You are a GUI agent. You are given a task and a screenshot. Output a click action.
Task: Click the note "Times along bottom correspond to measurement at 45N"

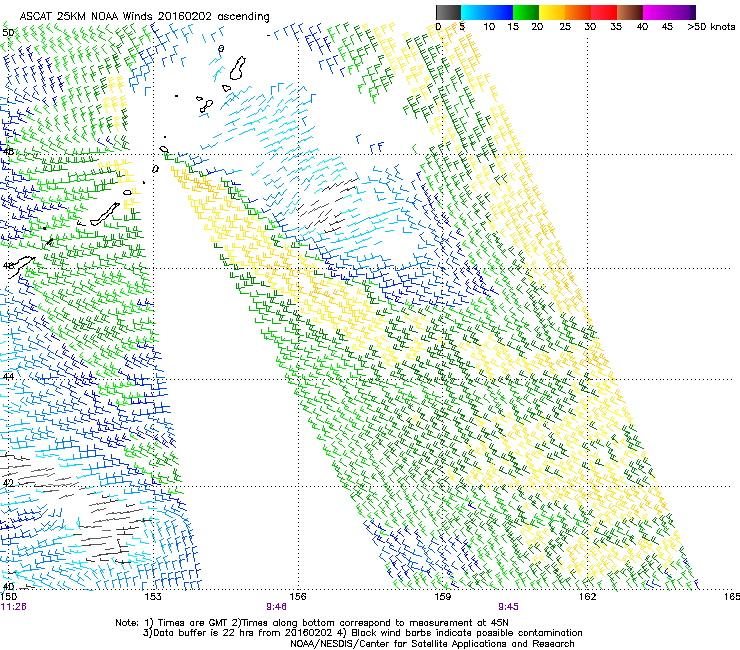coord(375,623)
